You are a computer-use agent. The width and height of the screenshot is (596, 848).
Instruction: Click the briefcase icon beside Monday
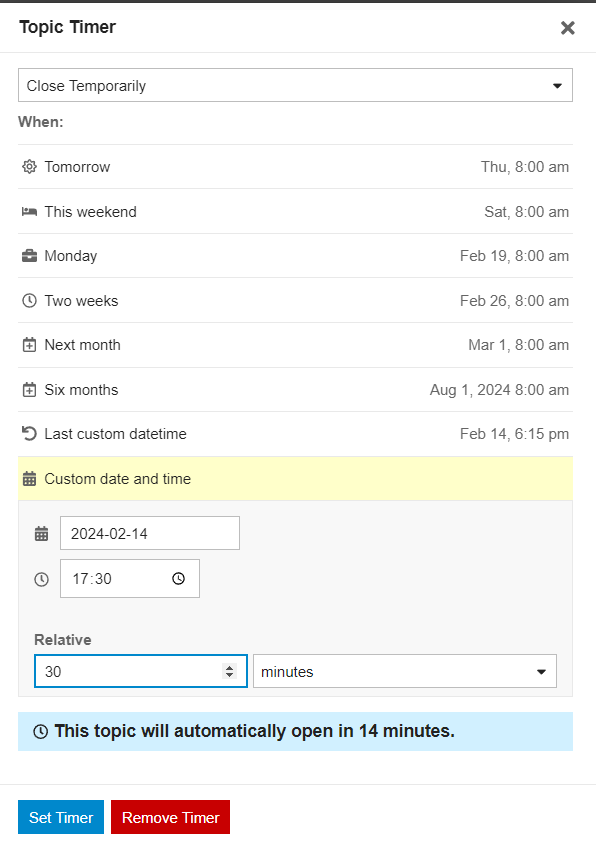29,256
